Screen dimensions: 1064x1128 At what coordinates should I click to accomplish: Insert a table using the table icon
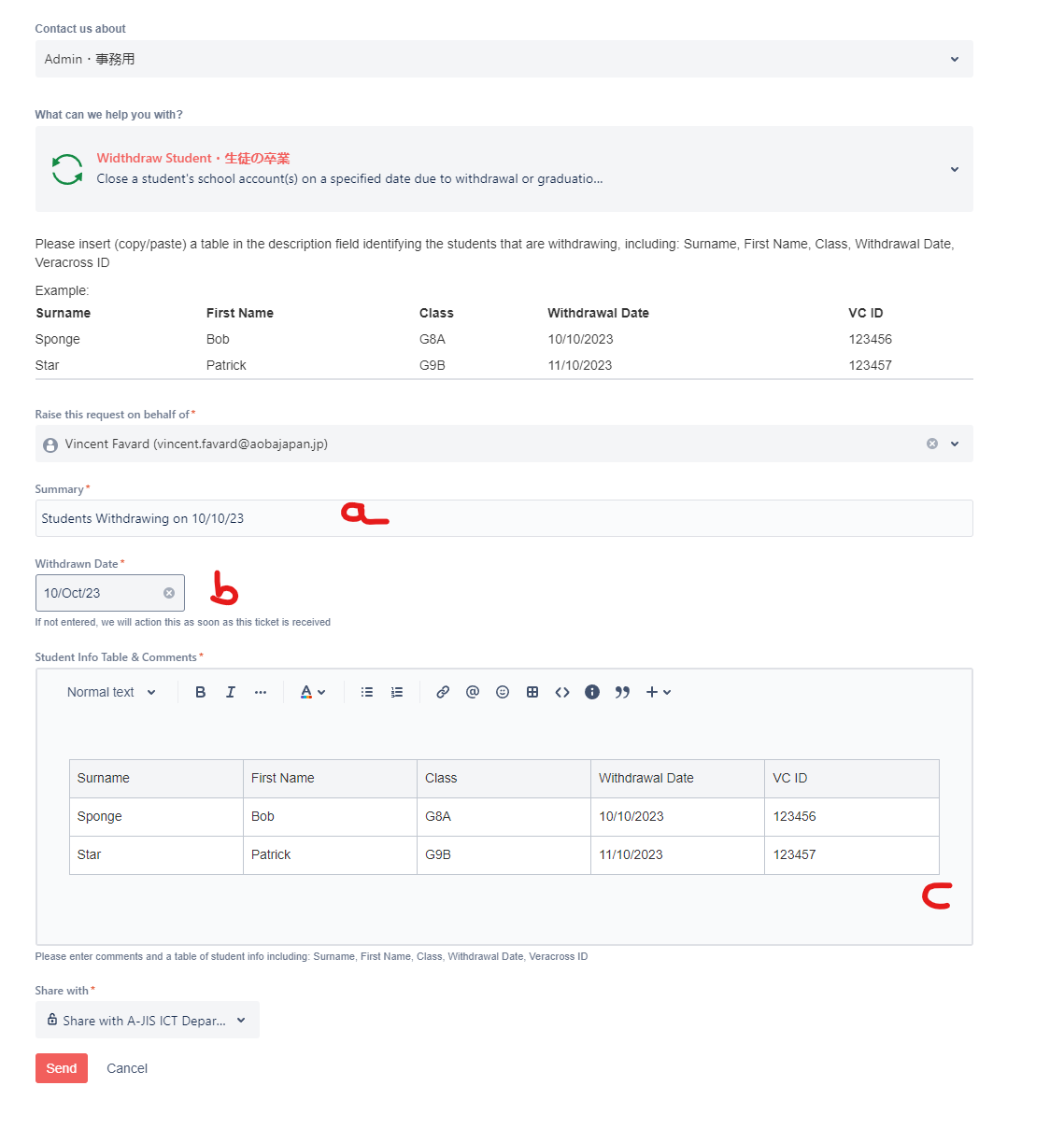(532, 692)
